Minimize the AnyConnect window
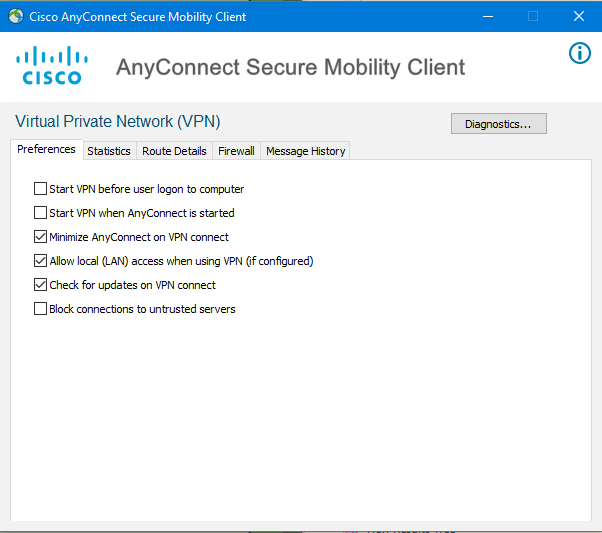602x533 pixels. coord(488,16)
